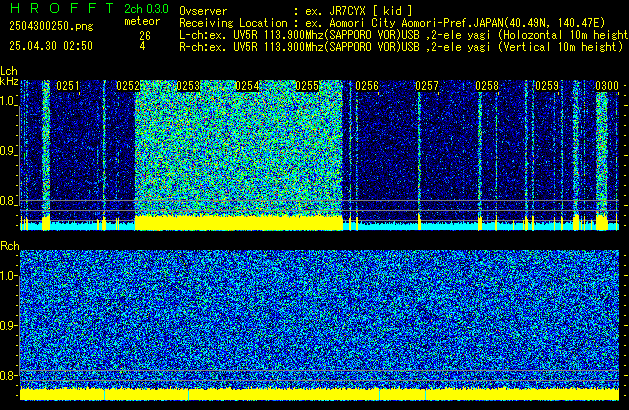Image resolution: width=629 pixels, height=410 pixels.
Task: Click the Lch 0.9 kHz axis label
Action: tap(8, 151)
